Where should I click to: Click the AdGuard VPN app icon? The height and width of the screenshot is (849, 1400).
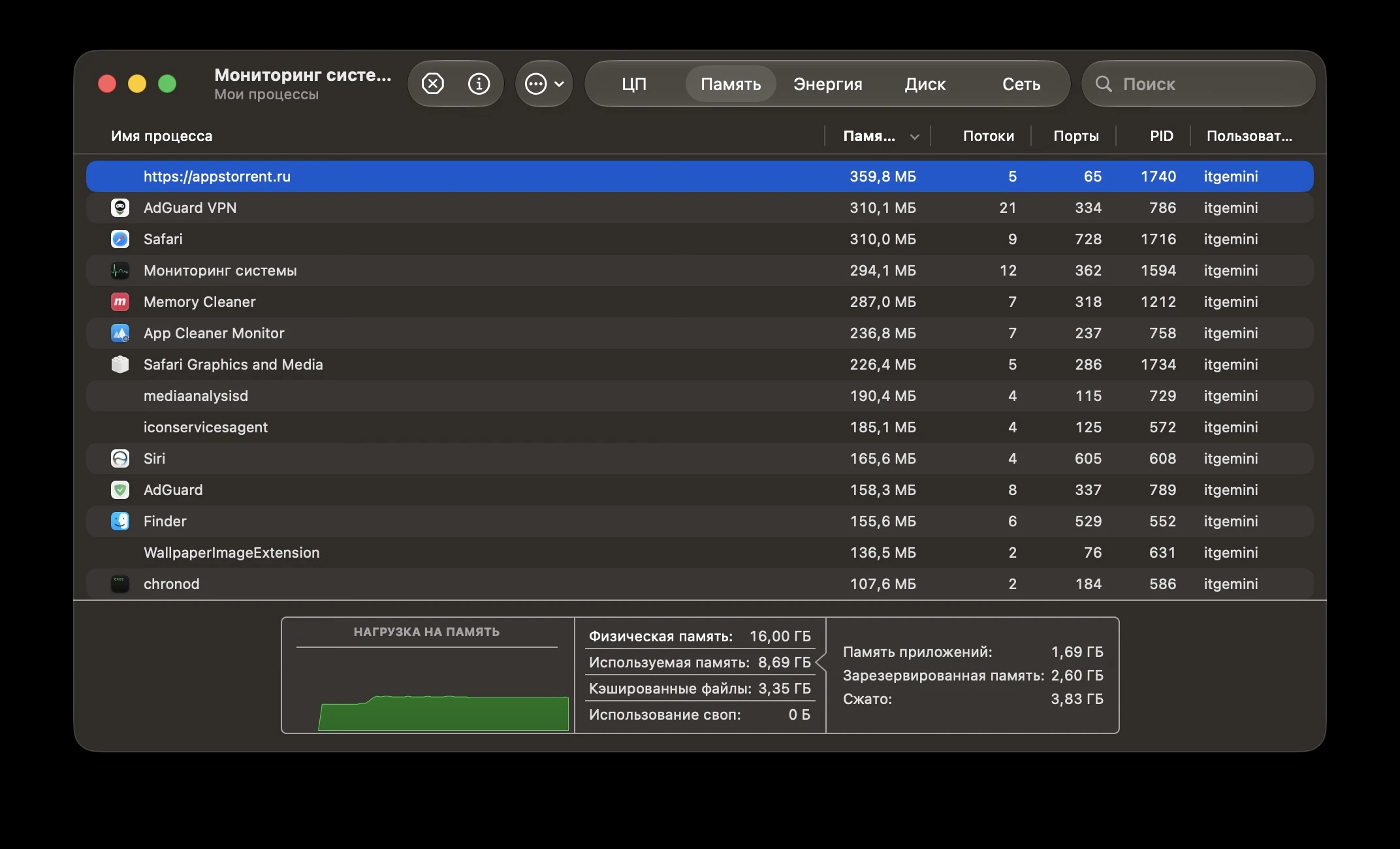click(x=120, y=208)
